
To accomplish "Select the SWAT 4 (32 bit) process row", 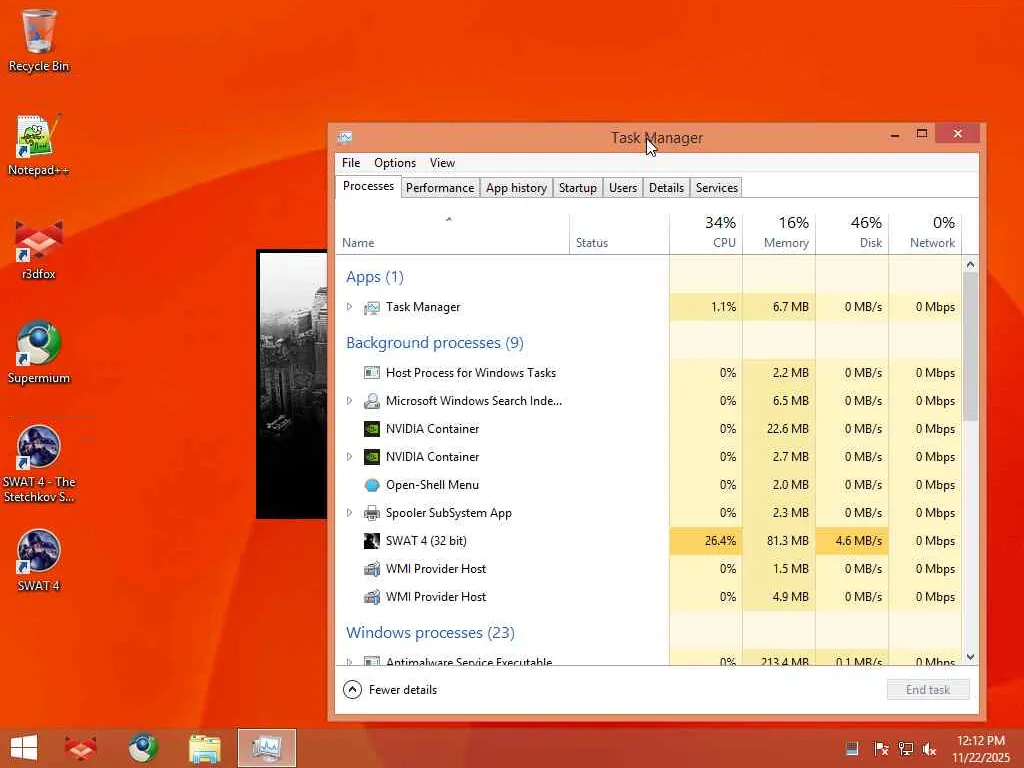I will 649,541.
